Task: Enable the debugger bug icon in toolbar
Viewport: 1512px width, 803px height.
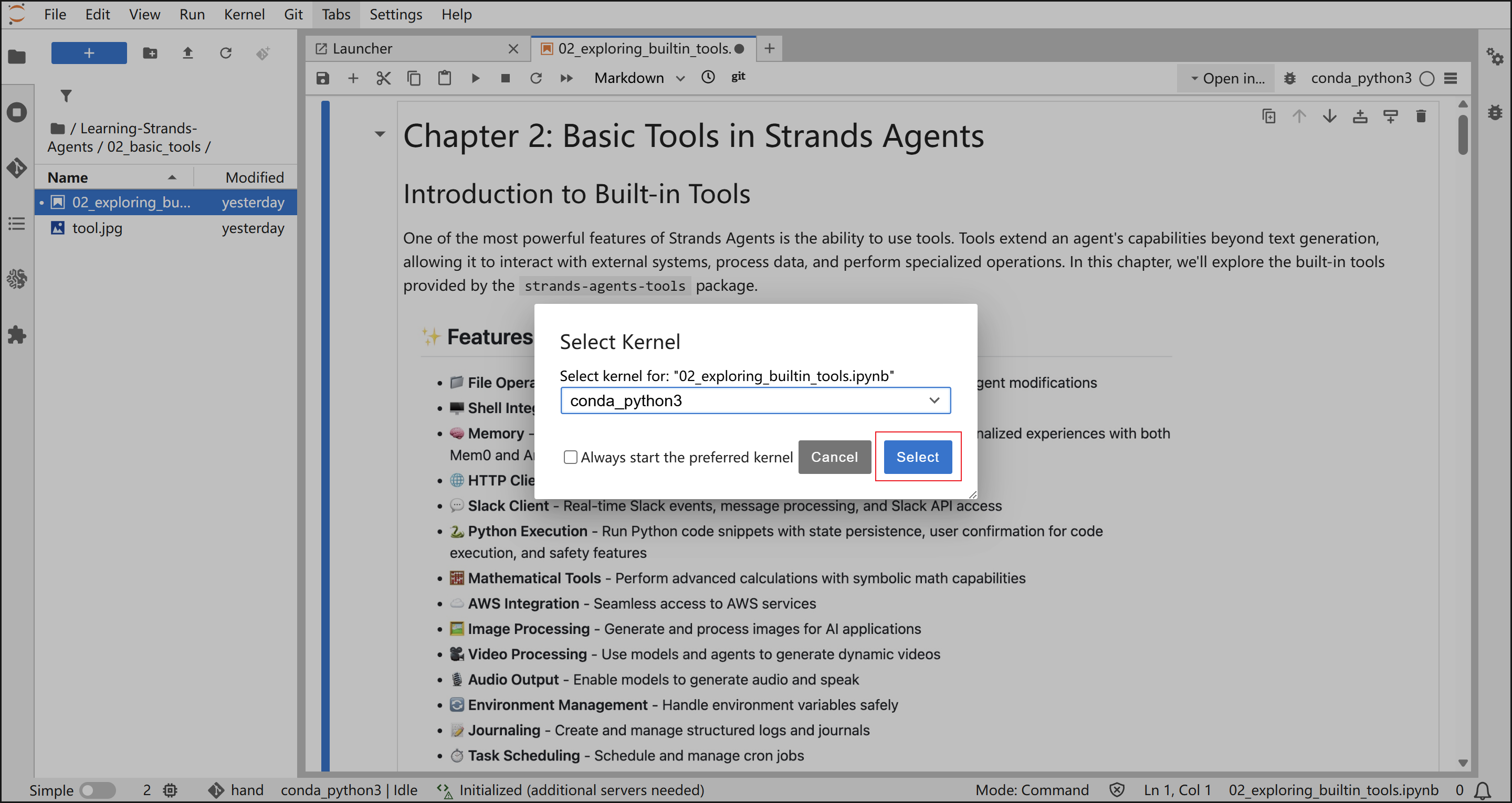Action: (x=1289, y=78)
